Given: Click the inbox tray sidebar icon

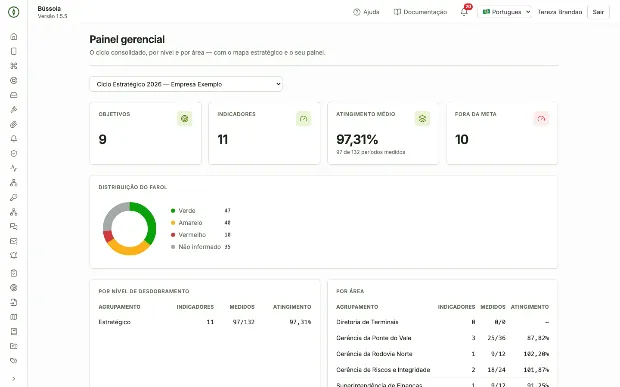Looking at the screenshot, I should pyautogui.click(x=13, y=95).
